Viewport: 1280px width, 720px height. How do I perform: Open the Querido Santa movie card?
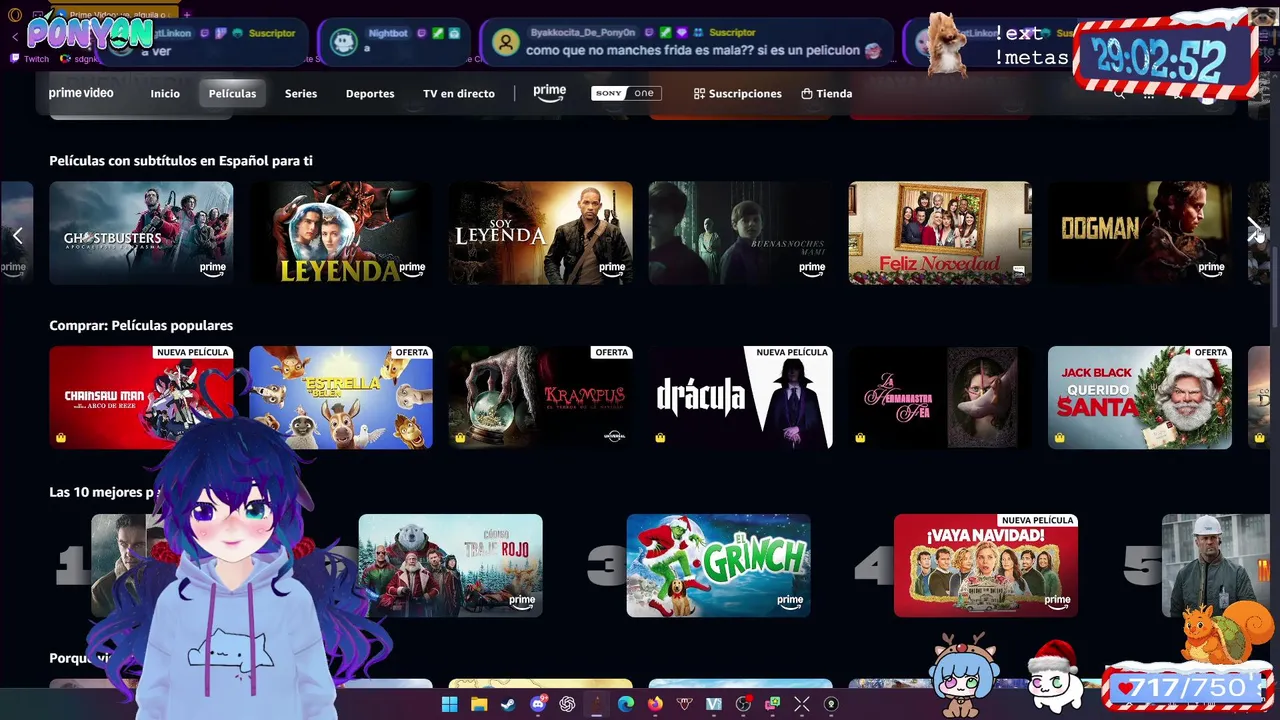(1140, 397)
